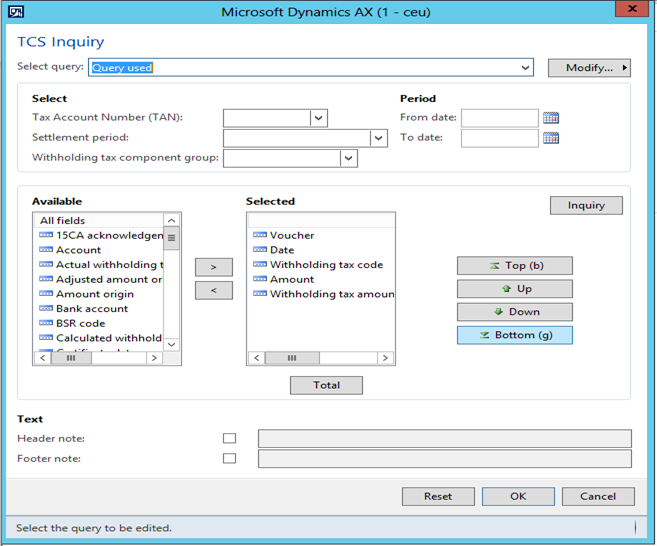Click the Footer note text field
This screenshot has width=657, height=546.
445,458
